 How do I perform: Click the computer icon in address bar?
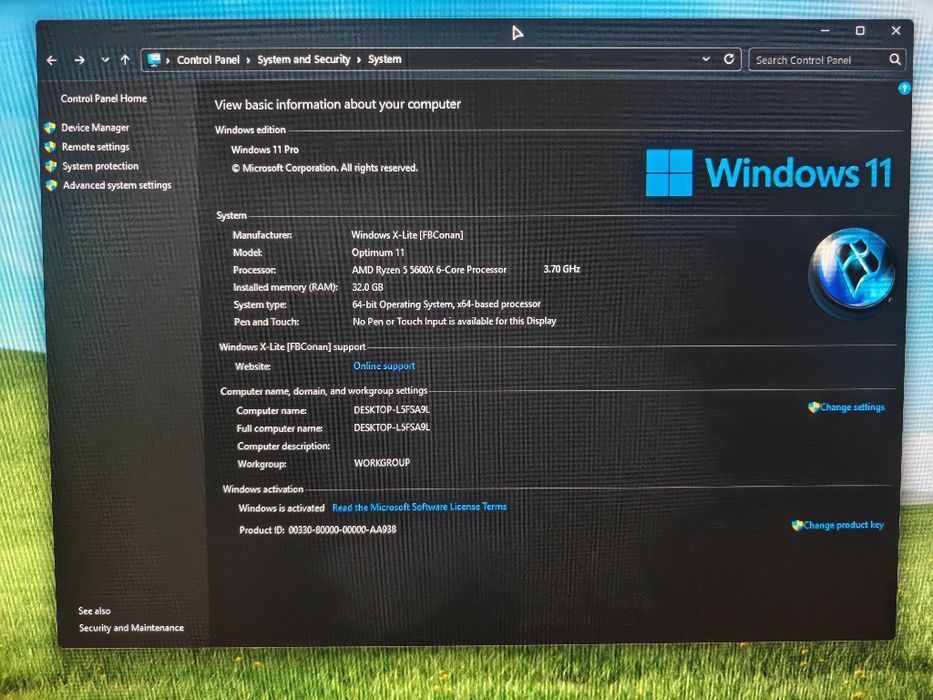[154, 60]
